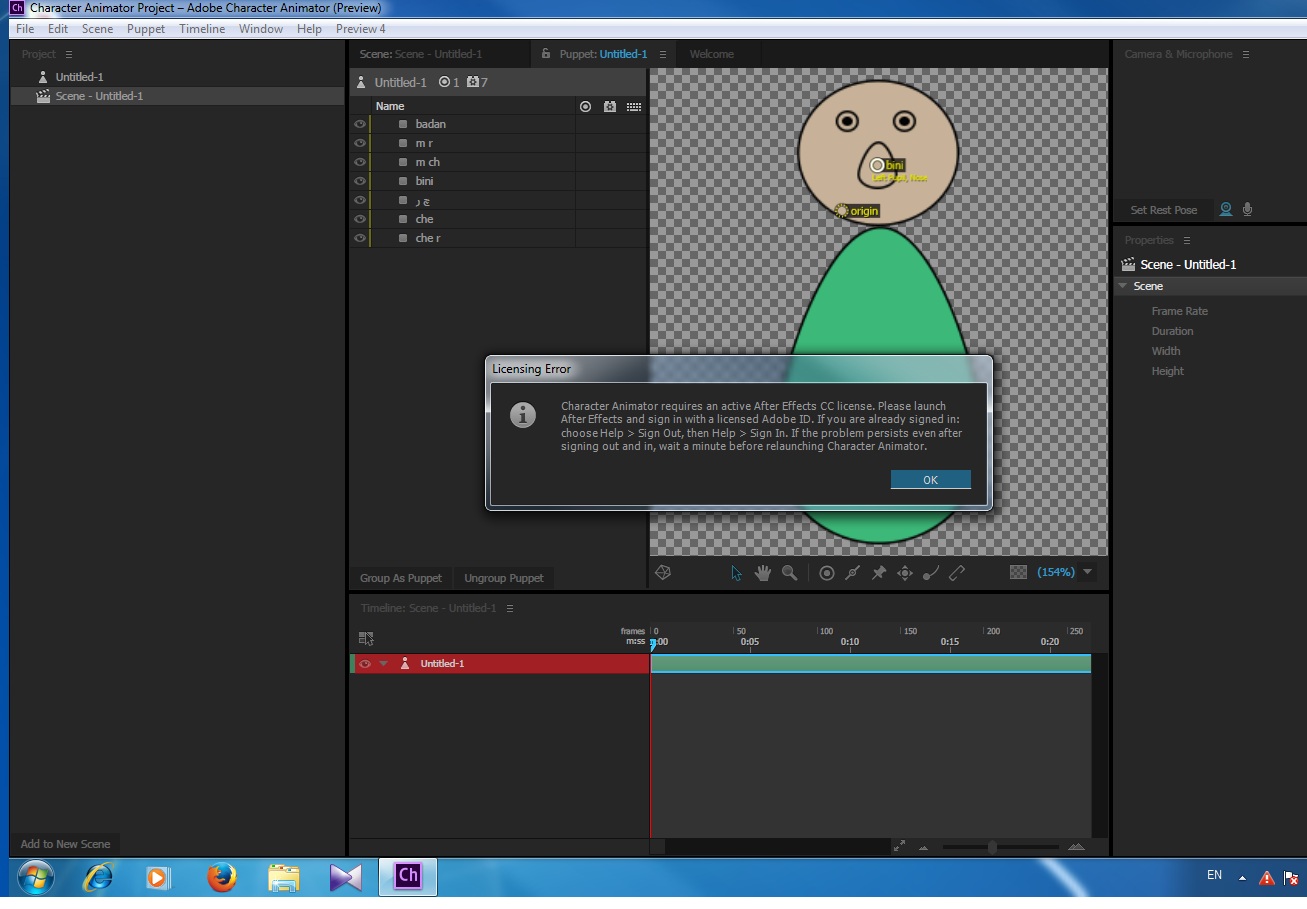Open the Project panel menu
1307x909 pixels.
(x=69, y=54)
